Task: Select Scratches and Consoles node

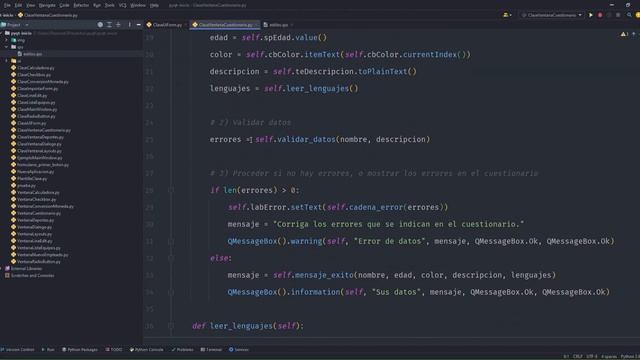Action: pyautogui.click(x=29, y=276)
